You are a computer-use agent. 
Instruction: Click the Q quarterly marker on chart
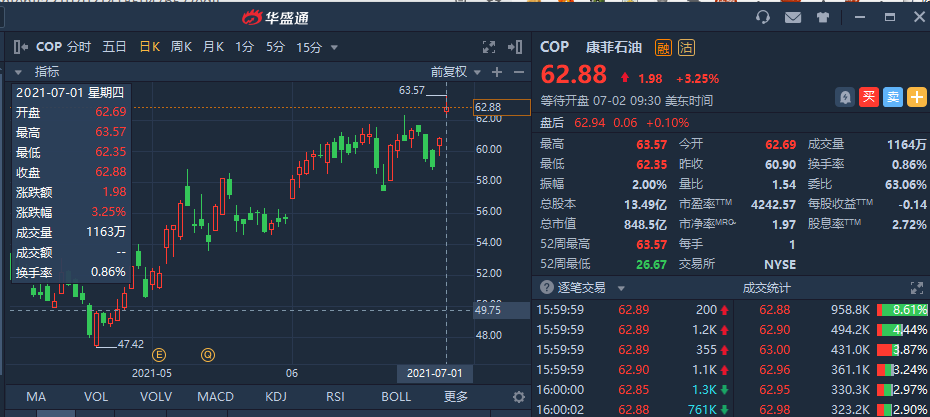[x=207, y=355]
